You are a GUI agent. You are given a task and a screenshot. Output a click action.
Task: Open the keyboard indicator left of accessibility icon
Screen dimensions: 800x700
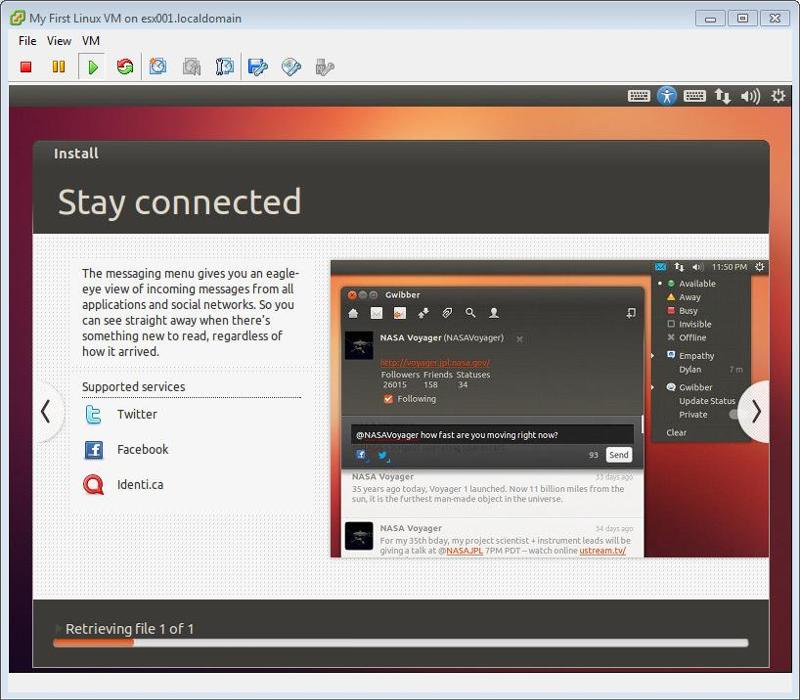click(639, 96)
